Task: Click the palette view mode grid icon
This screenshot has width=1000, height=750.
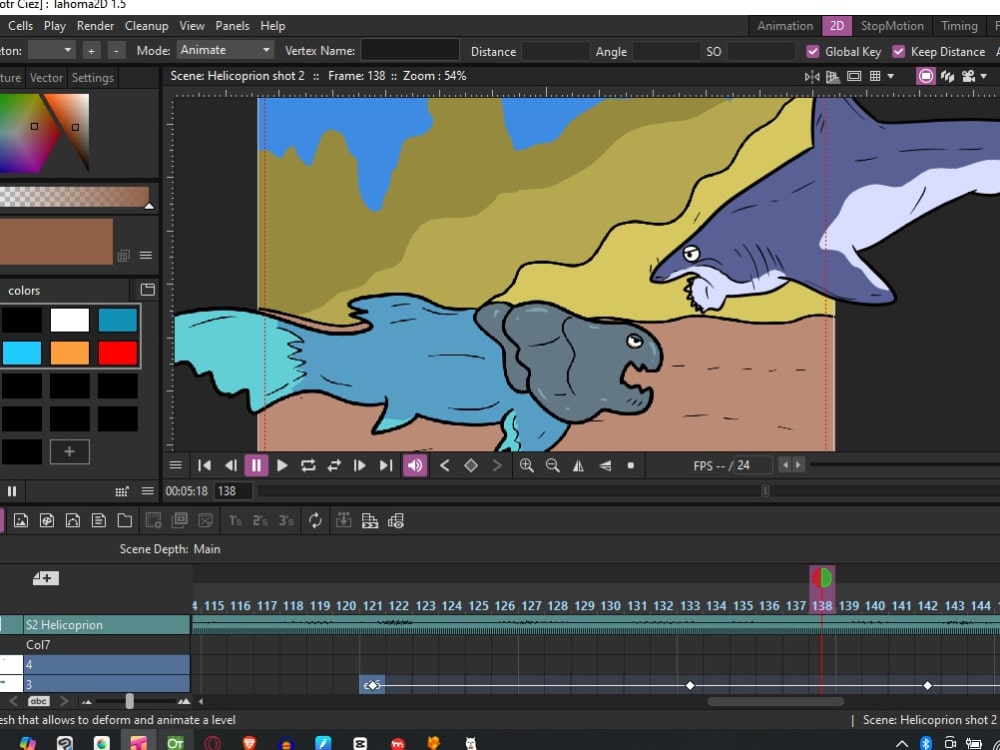Action: click(122, 491)
